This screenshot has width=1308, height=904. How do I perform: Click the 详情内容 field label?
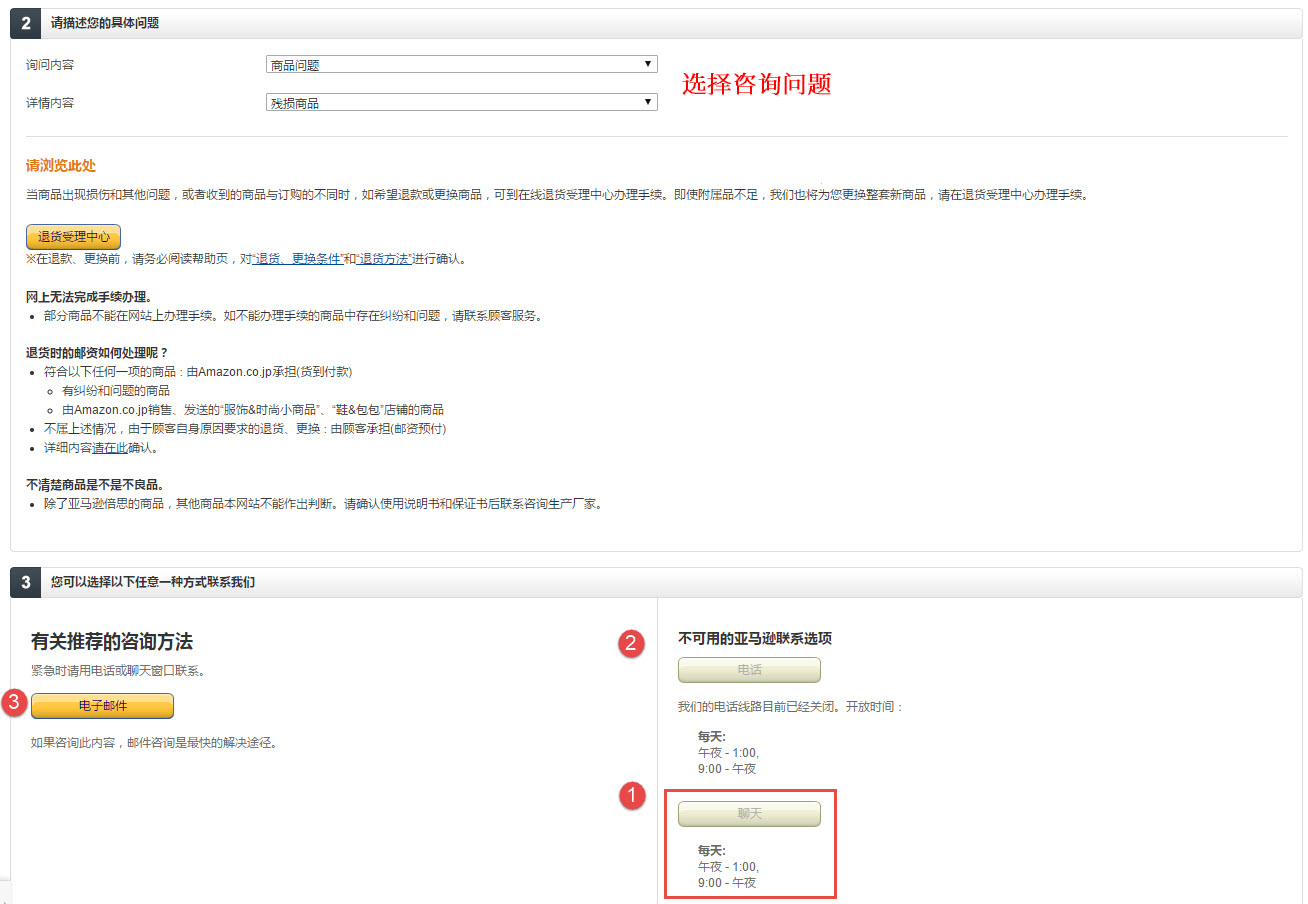point(50,102)
